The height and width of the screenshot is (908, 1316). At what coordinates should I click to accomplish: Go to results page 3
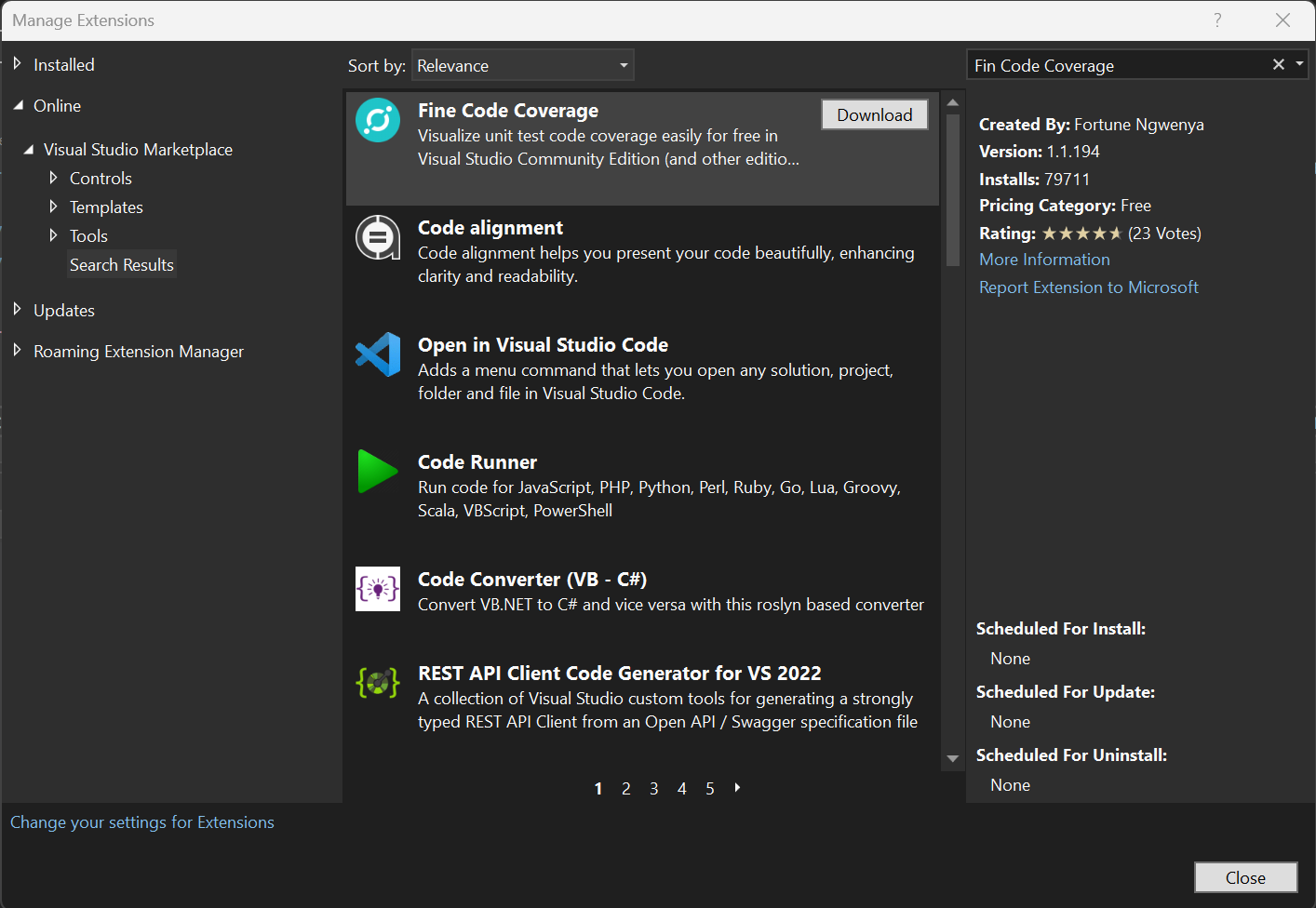coord(654,788)
